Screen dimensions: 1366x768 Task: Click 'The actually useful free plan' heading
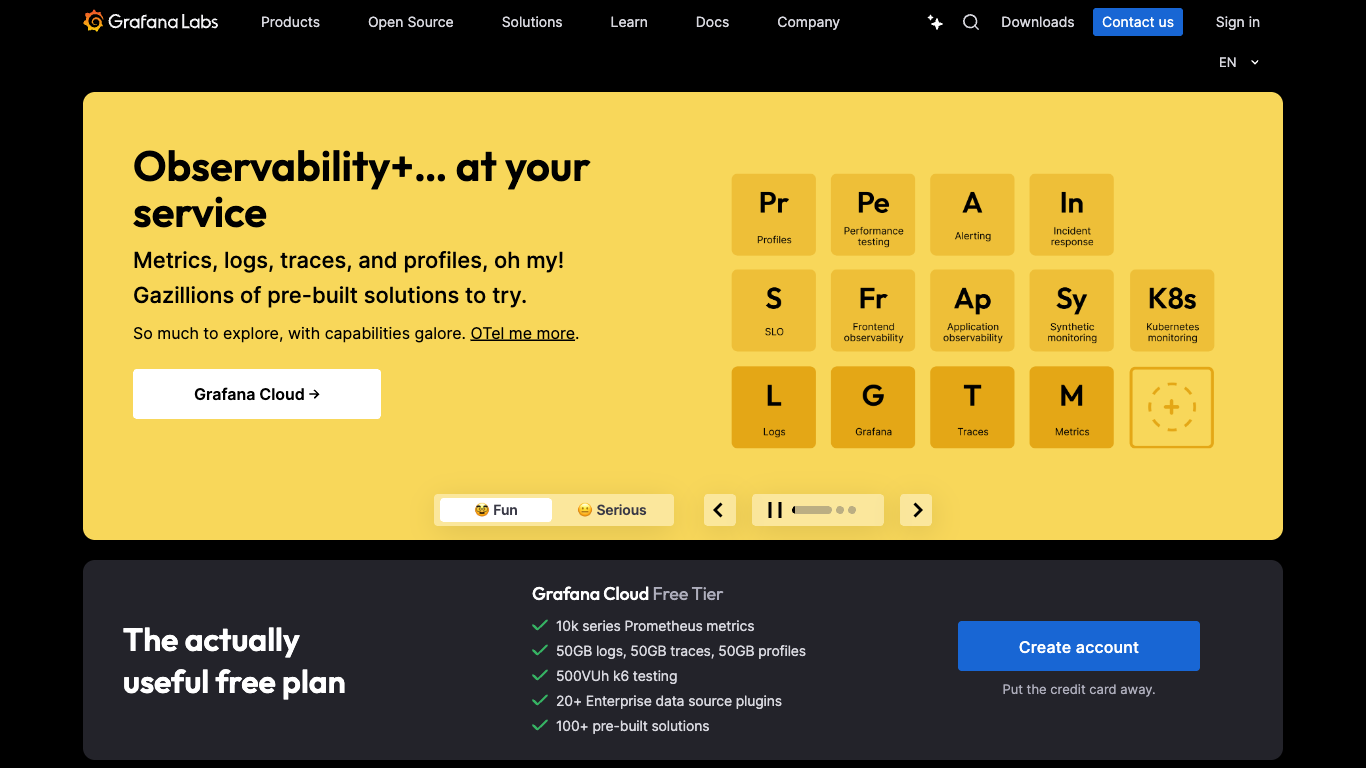tap(234, 661)
